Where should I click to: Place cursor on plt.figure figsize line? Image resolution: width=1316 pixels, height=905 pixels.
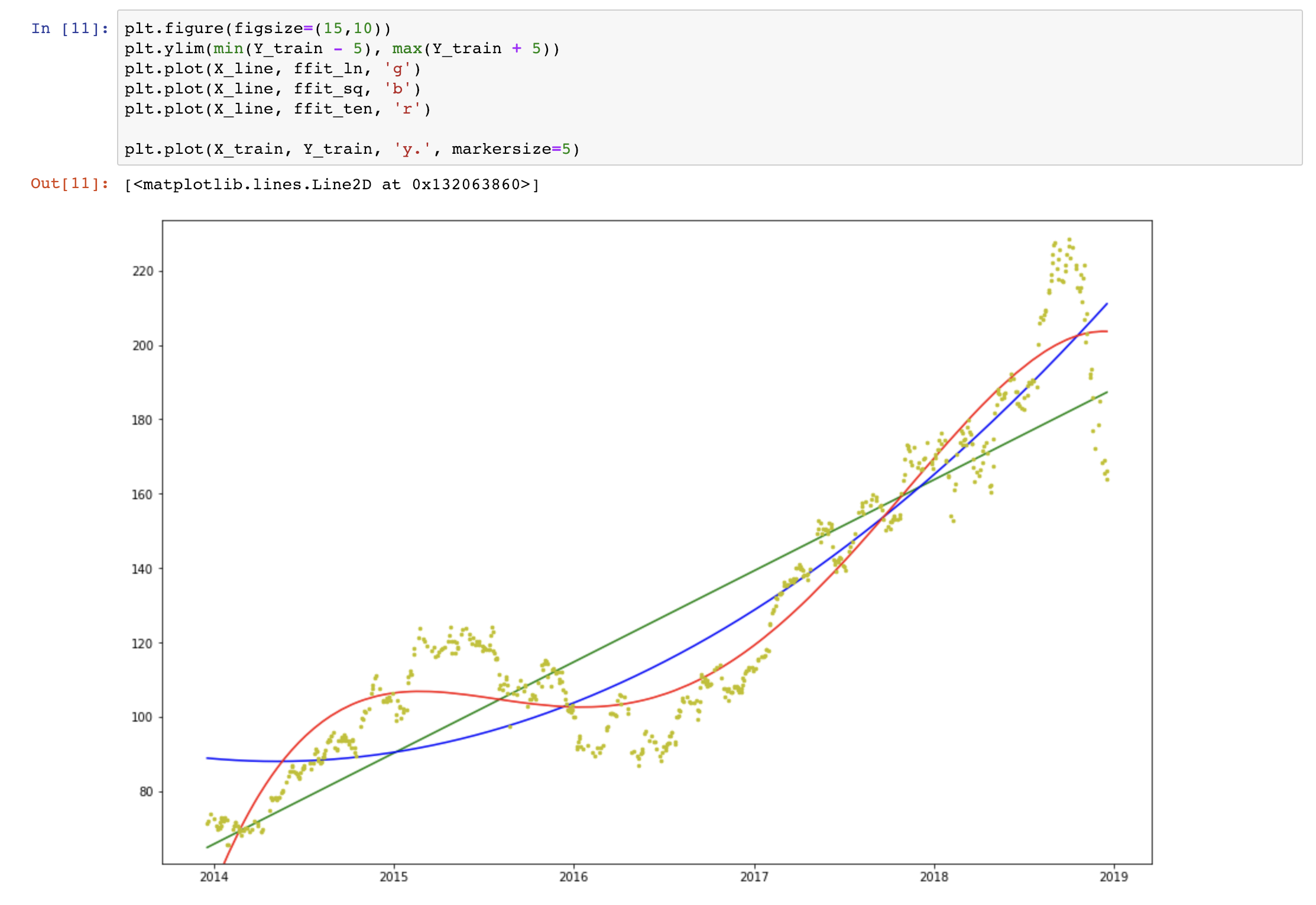[x=258, y=28]
